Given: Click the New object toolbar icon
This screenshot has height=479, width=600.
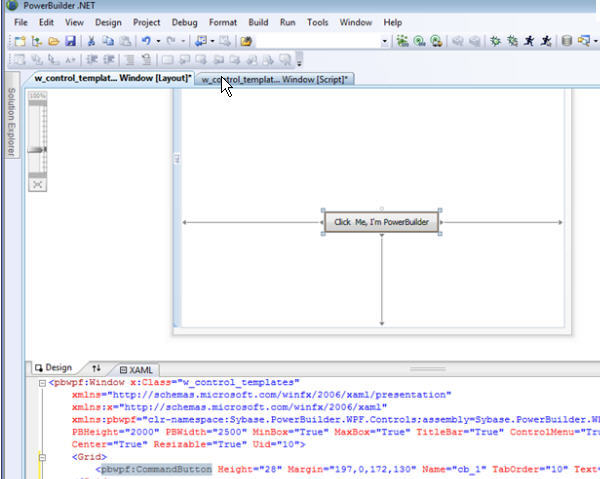Looking at the screenshot, I should [x=19, y=41].
